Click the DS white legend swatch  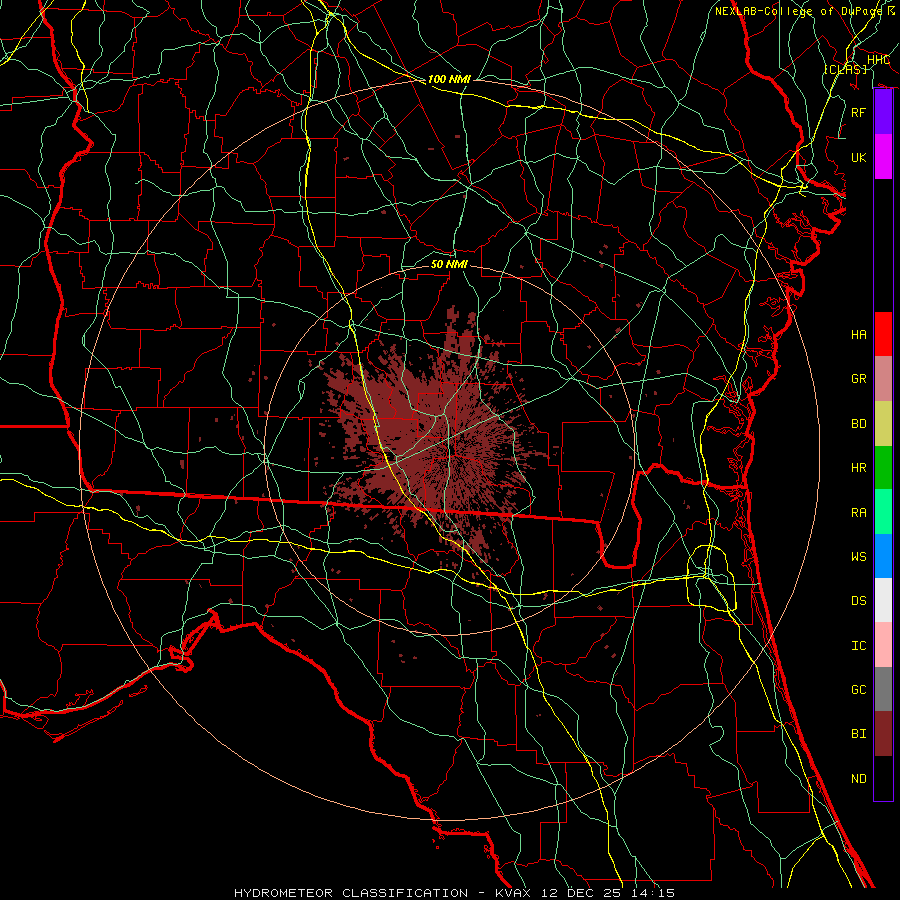point(883,600)
